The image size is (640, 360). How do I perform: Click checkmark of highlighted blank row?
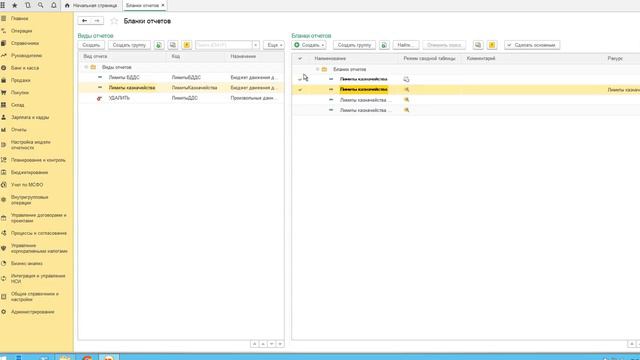(x=300, y=89)
